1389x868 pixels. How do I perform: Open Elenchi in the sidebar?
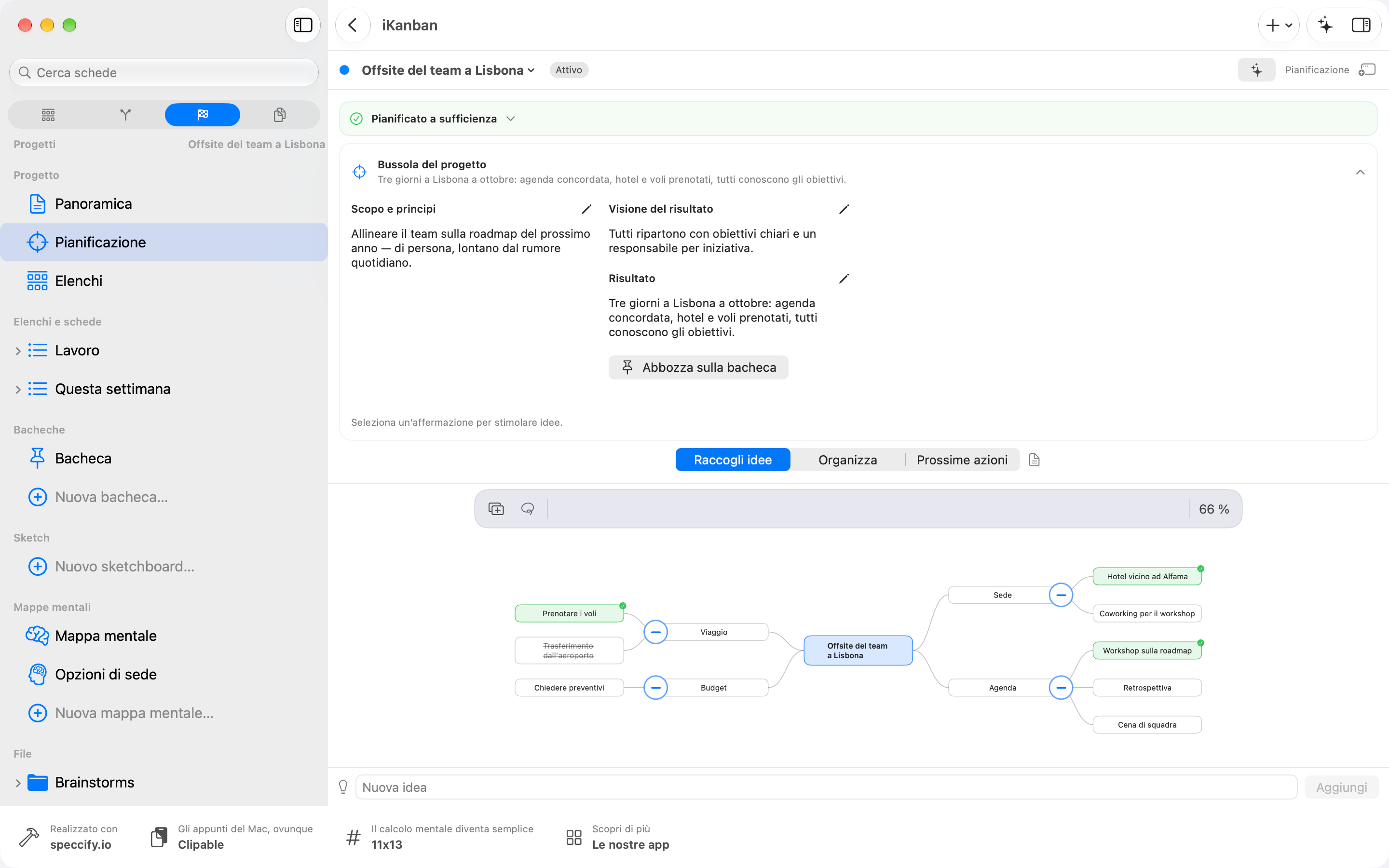163,281
